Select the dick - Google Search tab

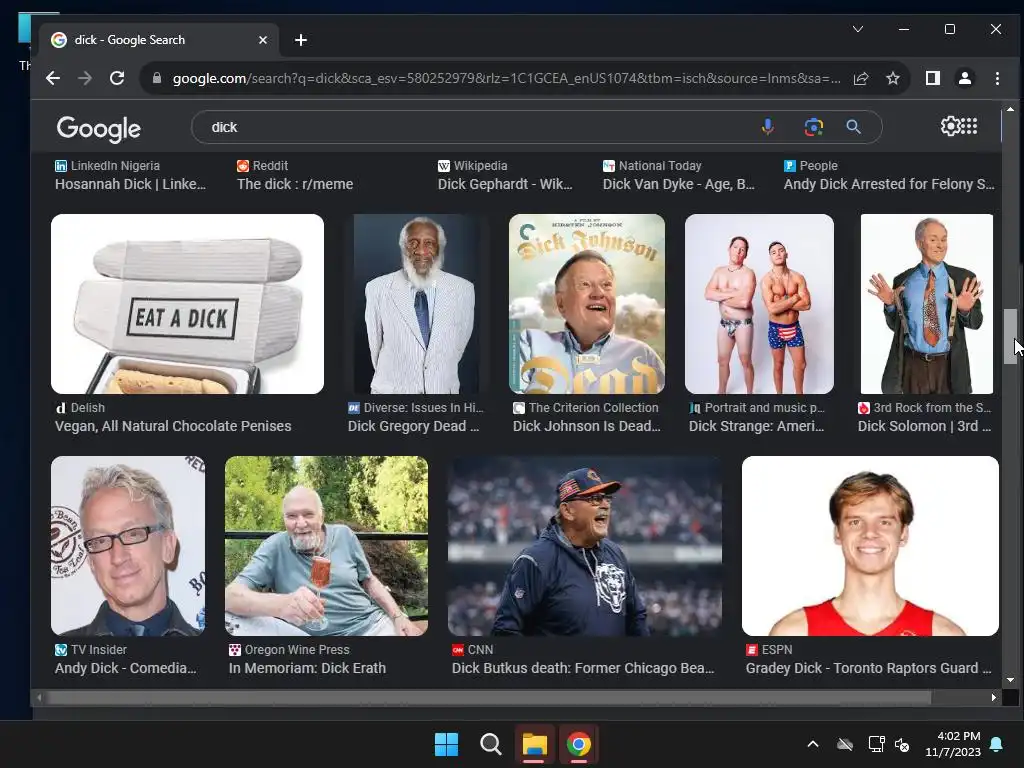pyautogui.click(x=159, y=40)
